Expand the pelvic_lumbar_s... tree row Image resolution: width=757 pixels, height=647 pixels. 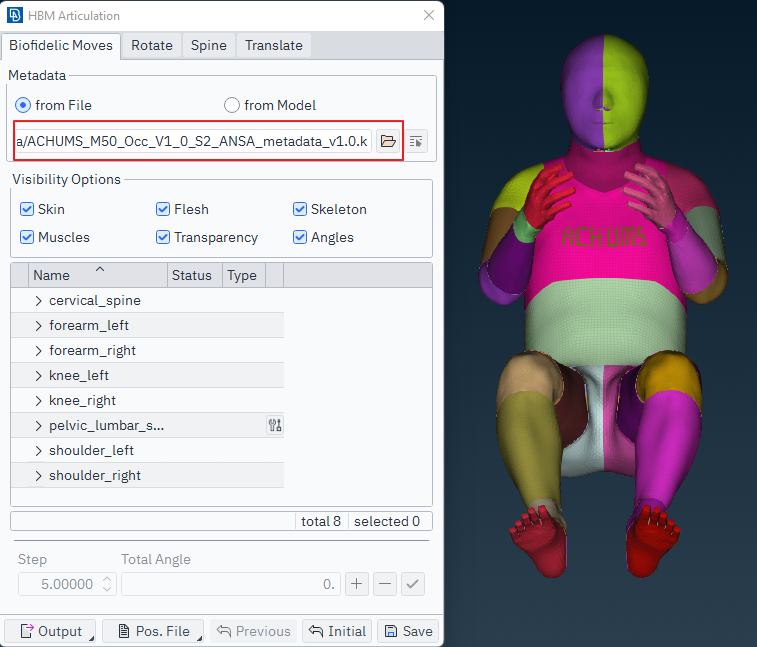click(x=39, y=426)
